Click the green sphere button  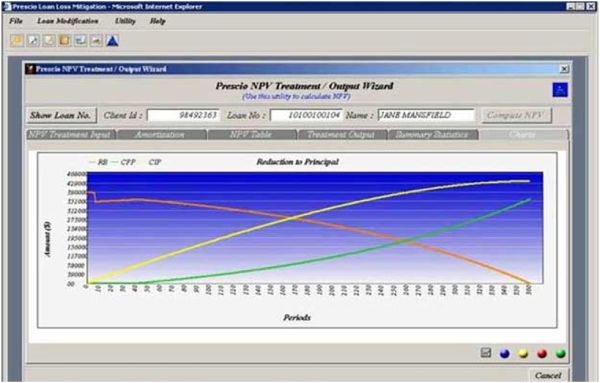click(561, 354)
